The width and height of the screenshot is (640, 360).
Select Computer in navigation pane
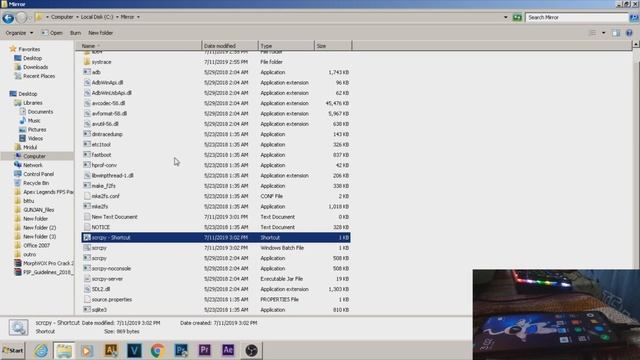click(x=34, y=156)
